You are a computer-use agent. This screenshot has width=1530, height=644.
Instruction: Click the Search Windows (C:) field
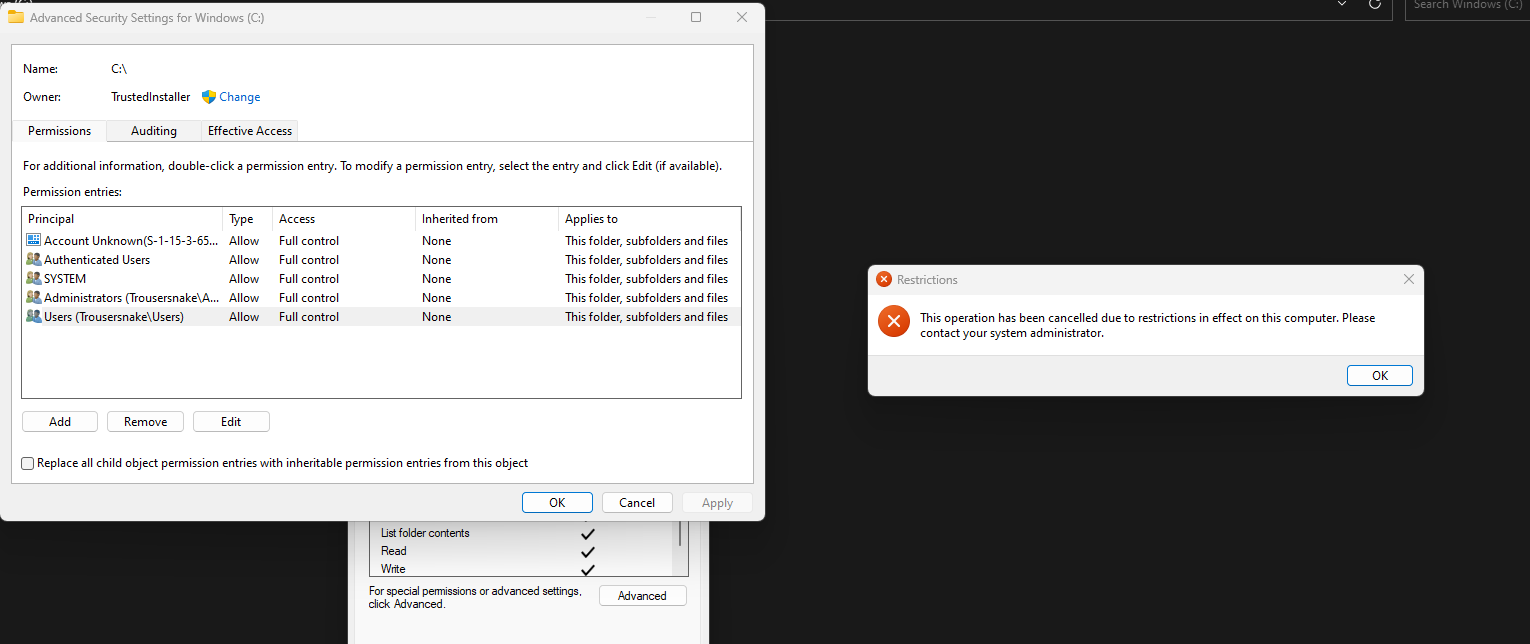[x=1467, y=5]
